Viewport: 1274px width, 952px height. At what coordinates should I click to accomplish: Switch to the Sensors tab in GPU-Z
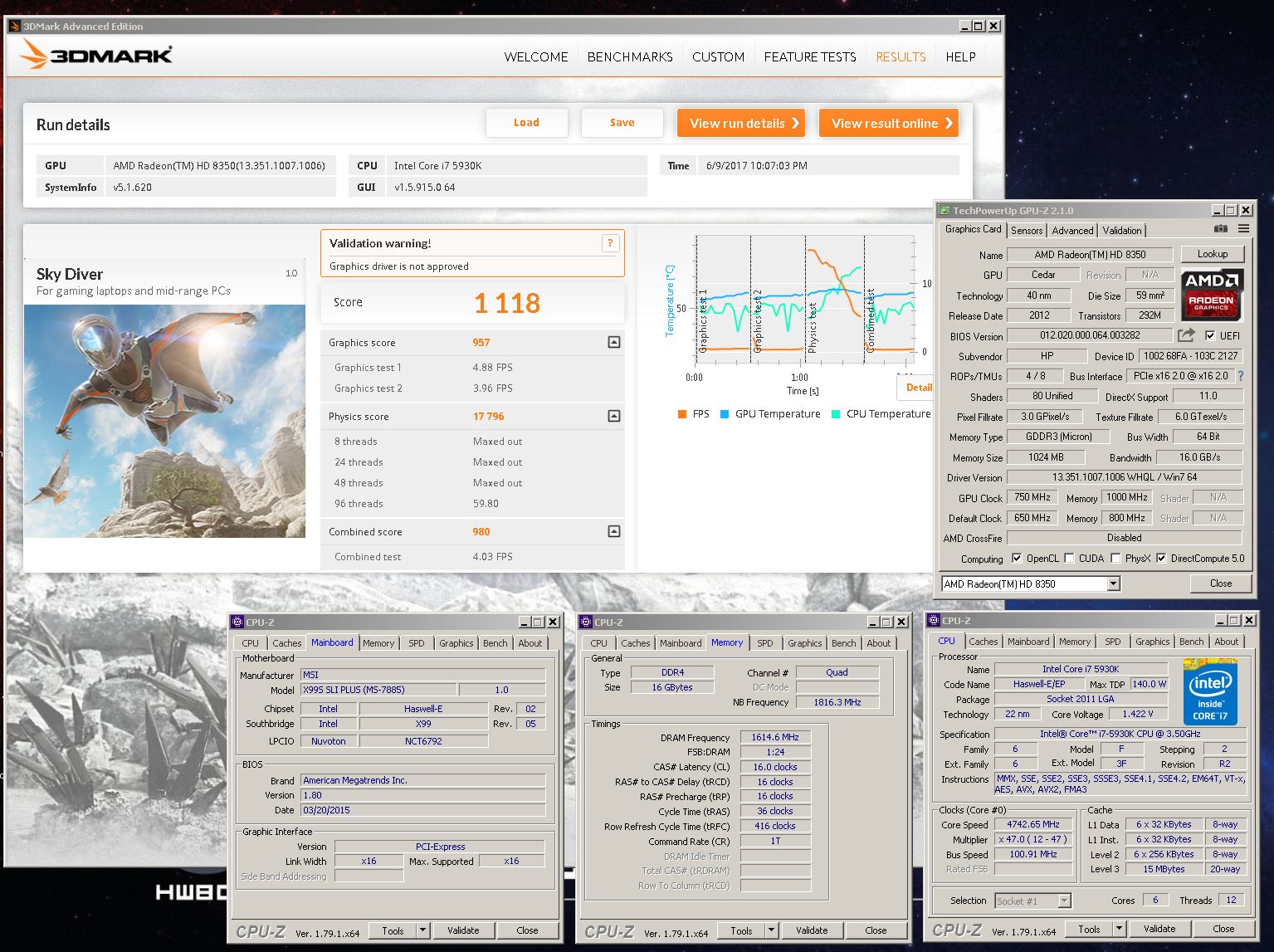pos(1027,230)
